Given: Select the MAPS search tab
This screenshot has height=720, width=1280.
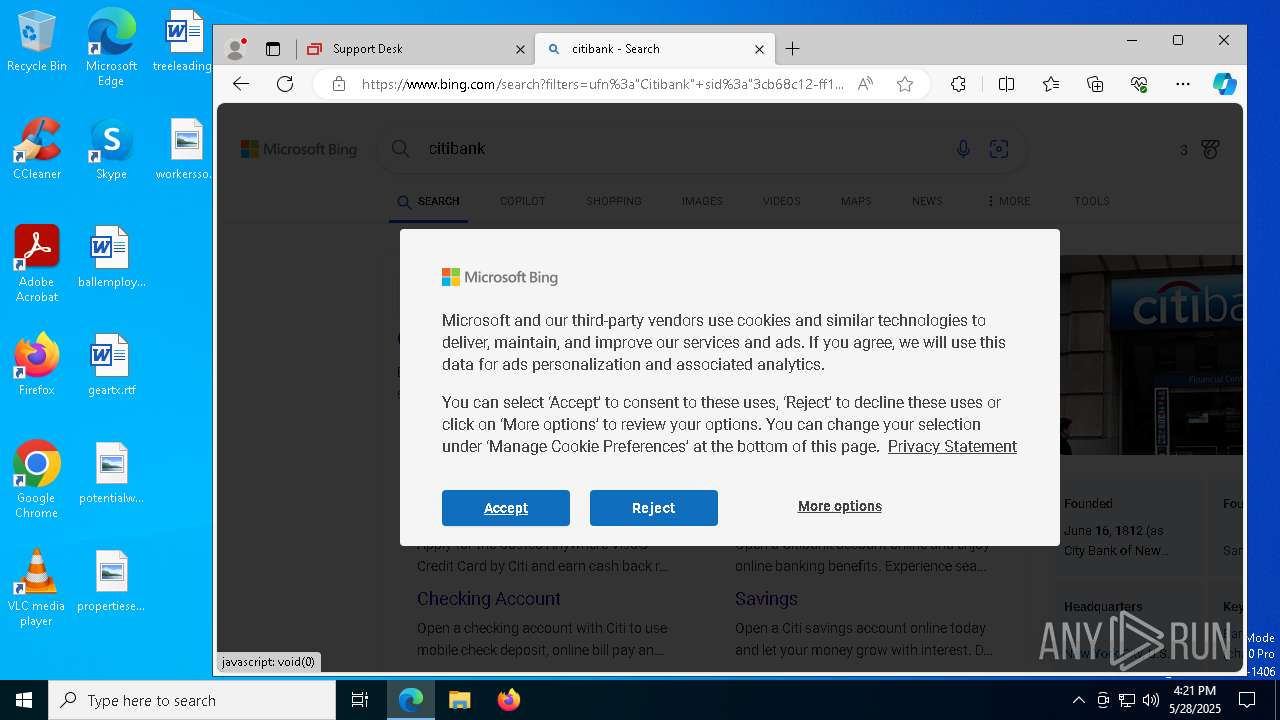Looking at the screenshot, I should point(856,201).
